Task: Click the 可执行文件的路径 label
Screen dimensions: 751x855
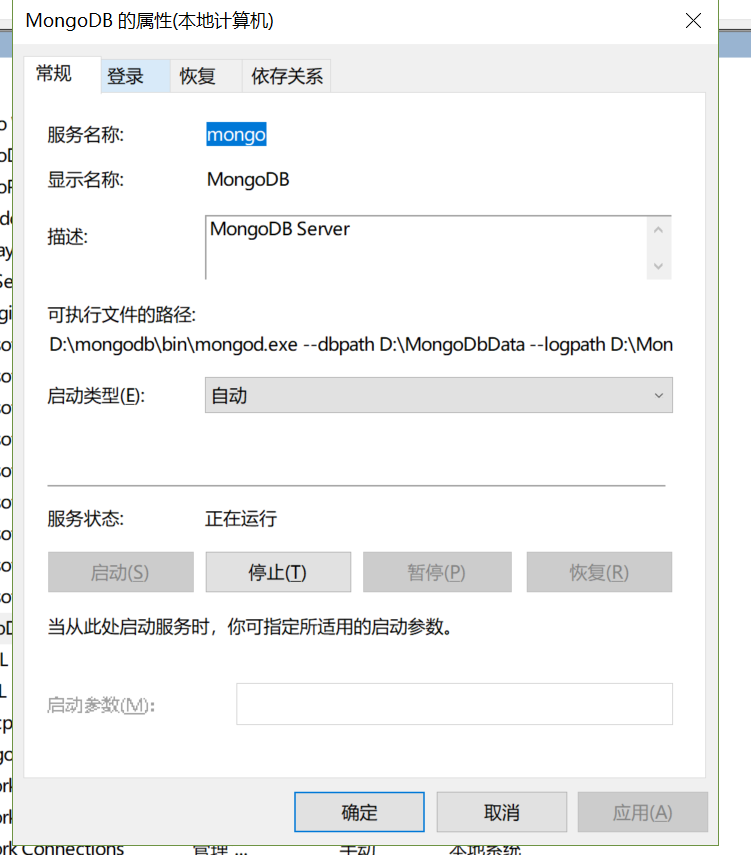Action: [x=122, y=315]
